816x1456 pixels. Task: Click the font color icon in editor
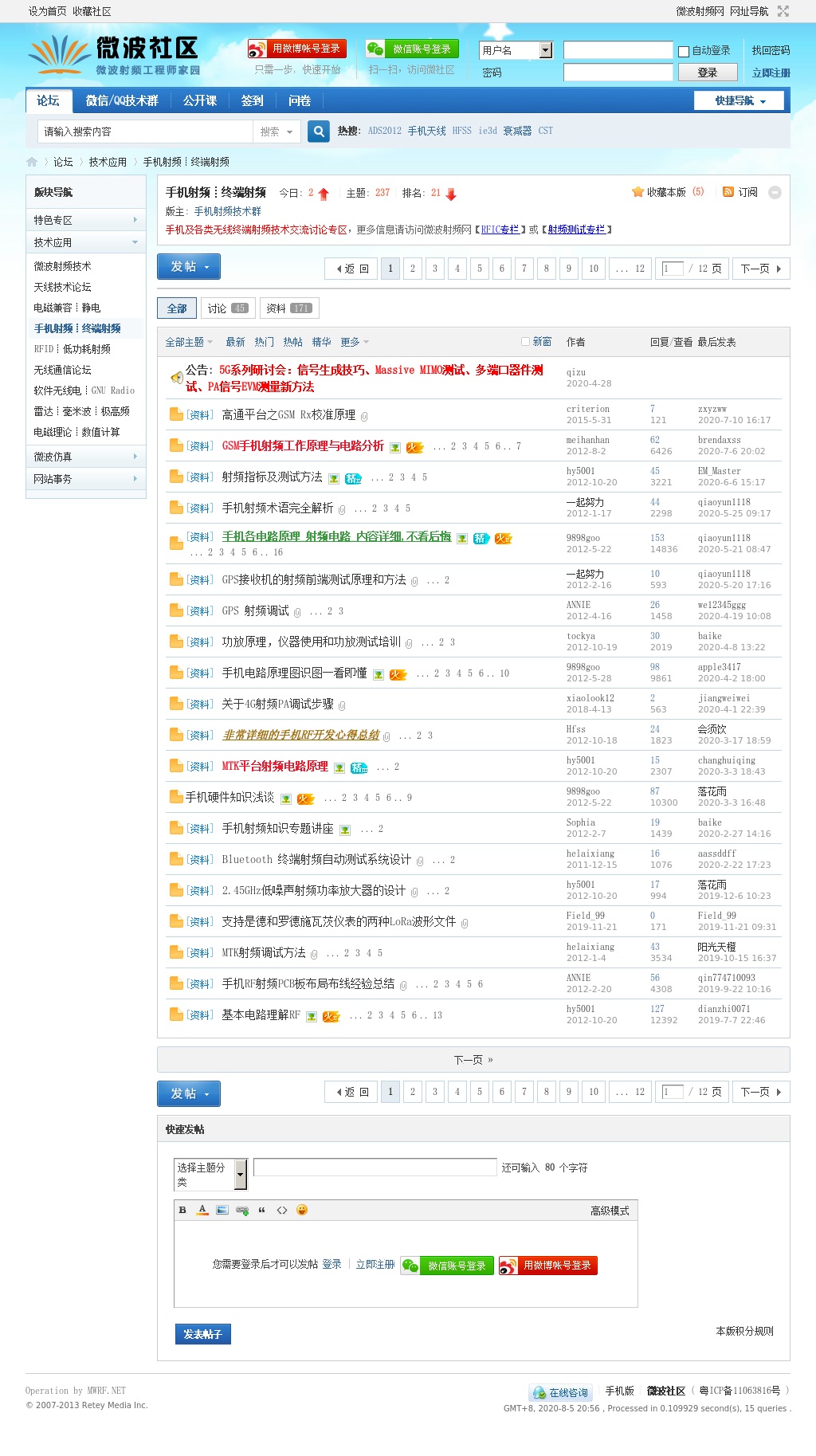(x=202, y=1210)
